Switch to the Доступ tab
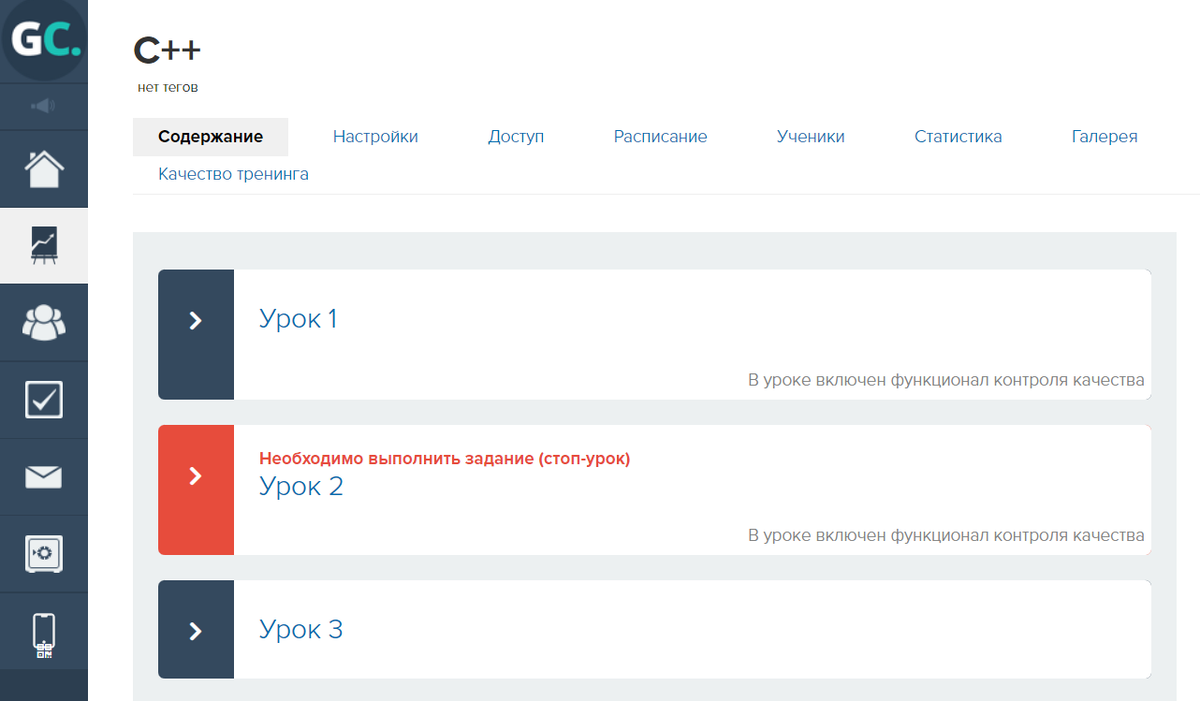The image size is (1200, 701). tap(516, 137)
